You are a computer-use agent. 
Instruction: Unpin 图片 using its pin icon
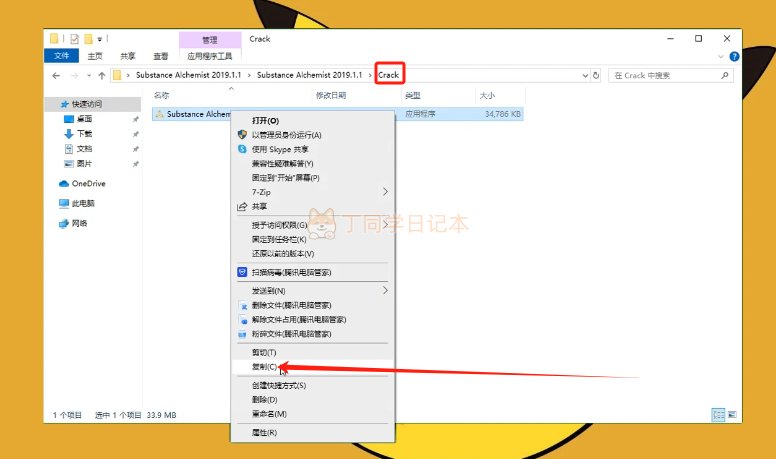(x=136, y=164)
